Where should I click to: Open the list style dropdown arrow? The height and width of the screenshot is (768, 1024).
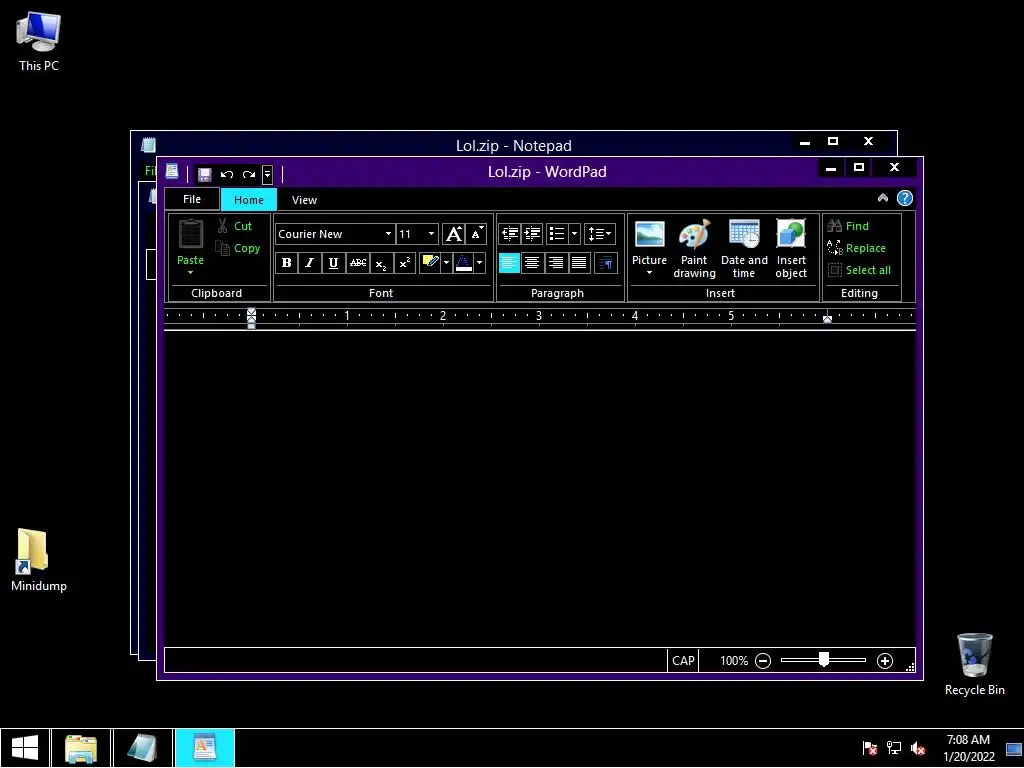click(x=575, y=233)
